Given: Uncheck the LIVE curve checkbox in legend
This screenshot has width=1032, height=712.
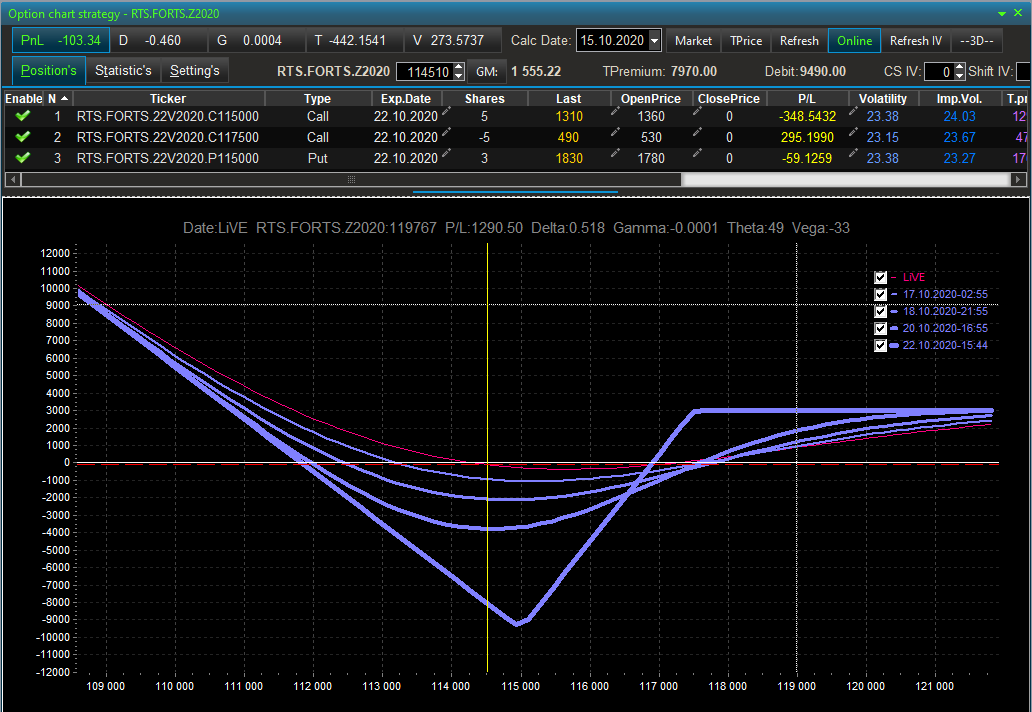Looking at the screenshot, I should [881, 278].
